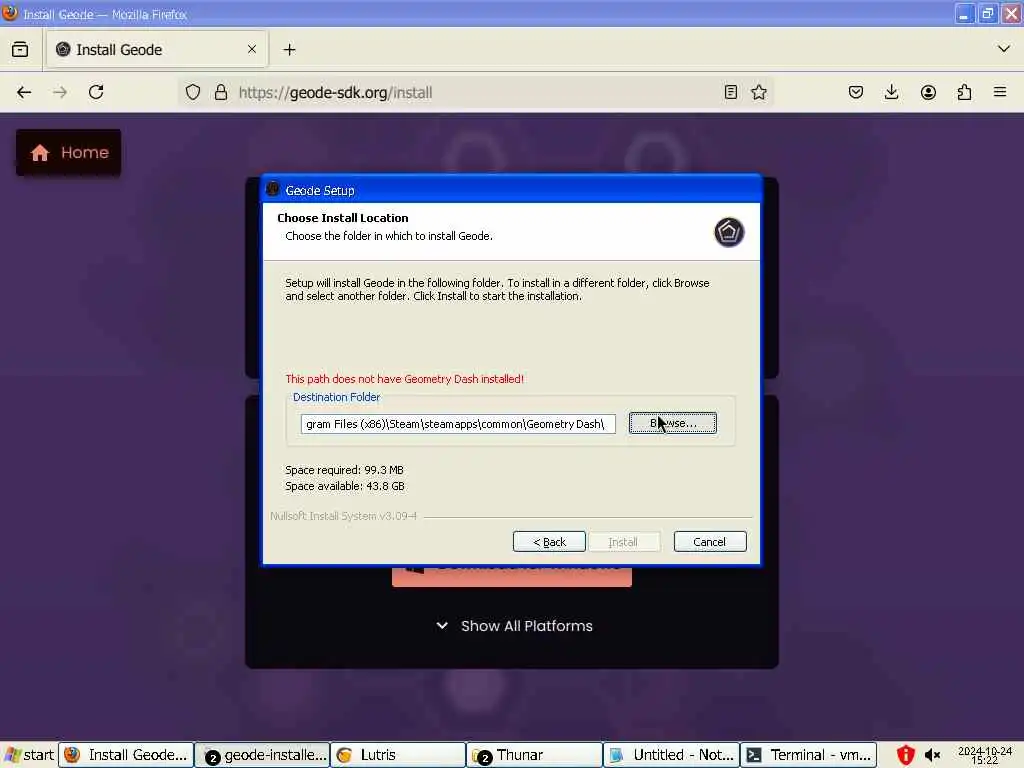Expand Show All Platforms

515,626
